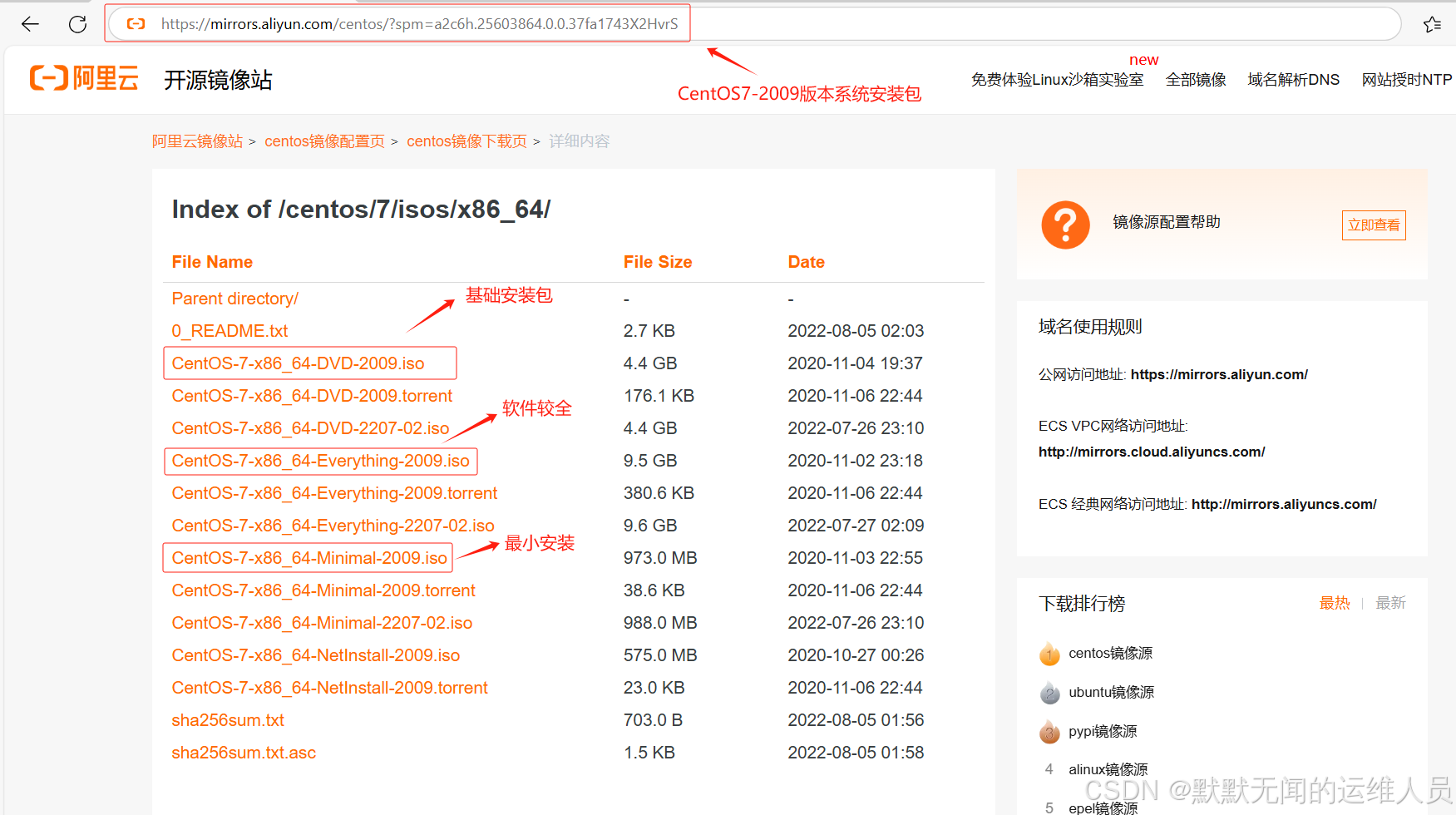1456x815 pixels.
Task: Click the 镜像源配置帮助 text
Action: click(1167, 222)
